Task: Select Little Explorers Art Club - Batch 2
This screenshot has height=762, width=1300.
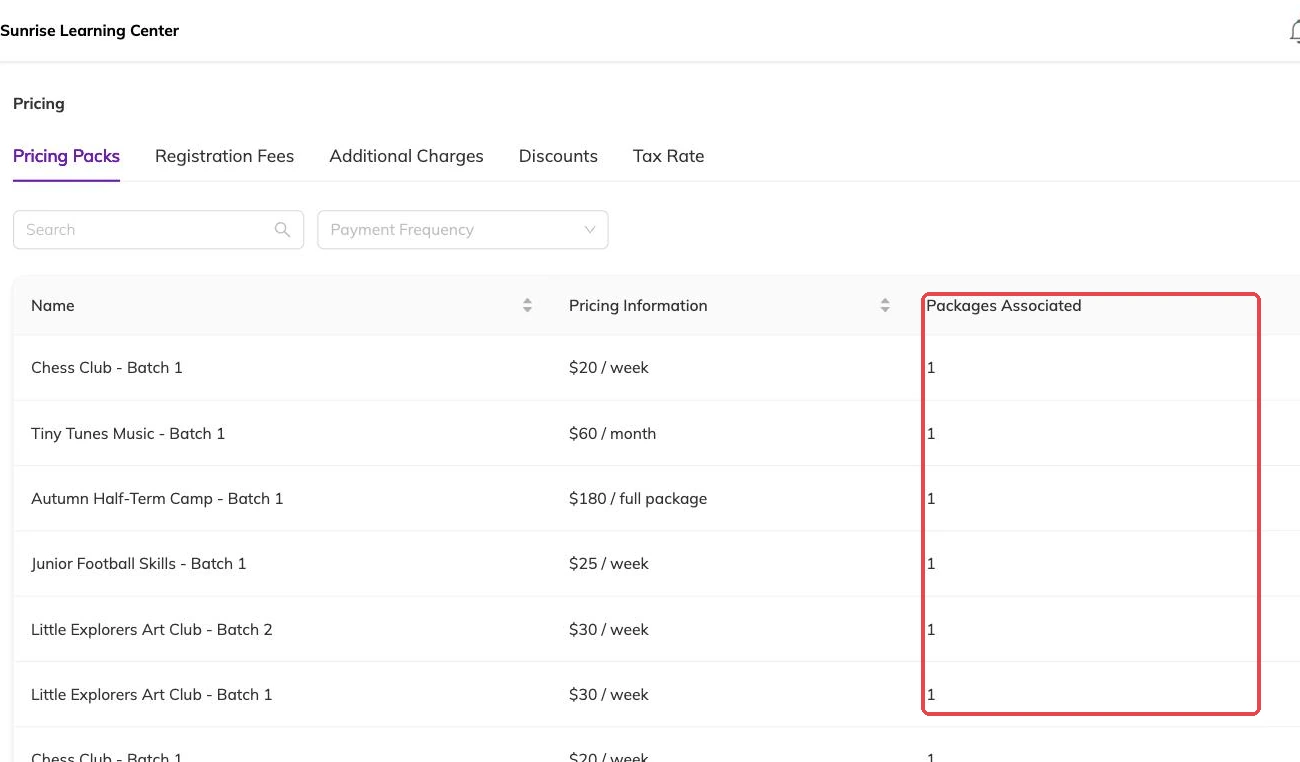Action: (152, 630)
